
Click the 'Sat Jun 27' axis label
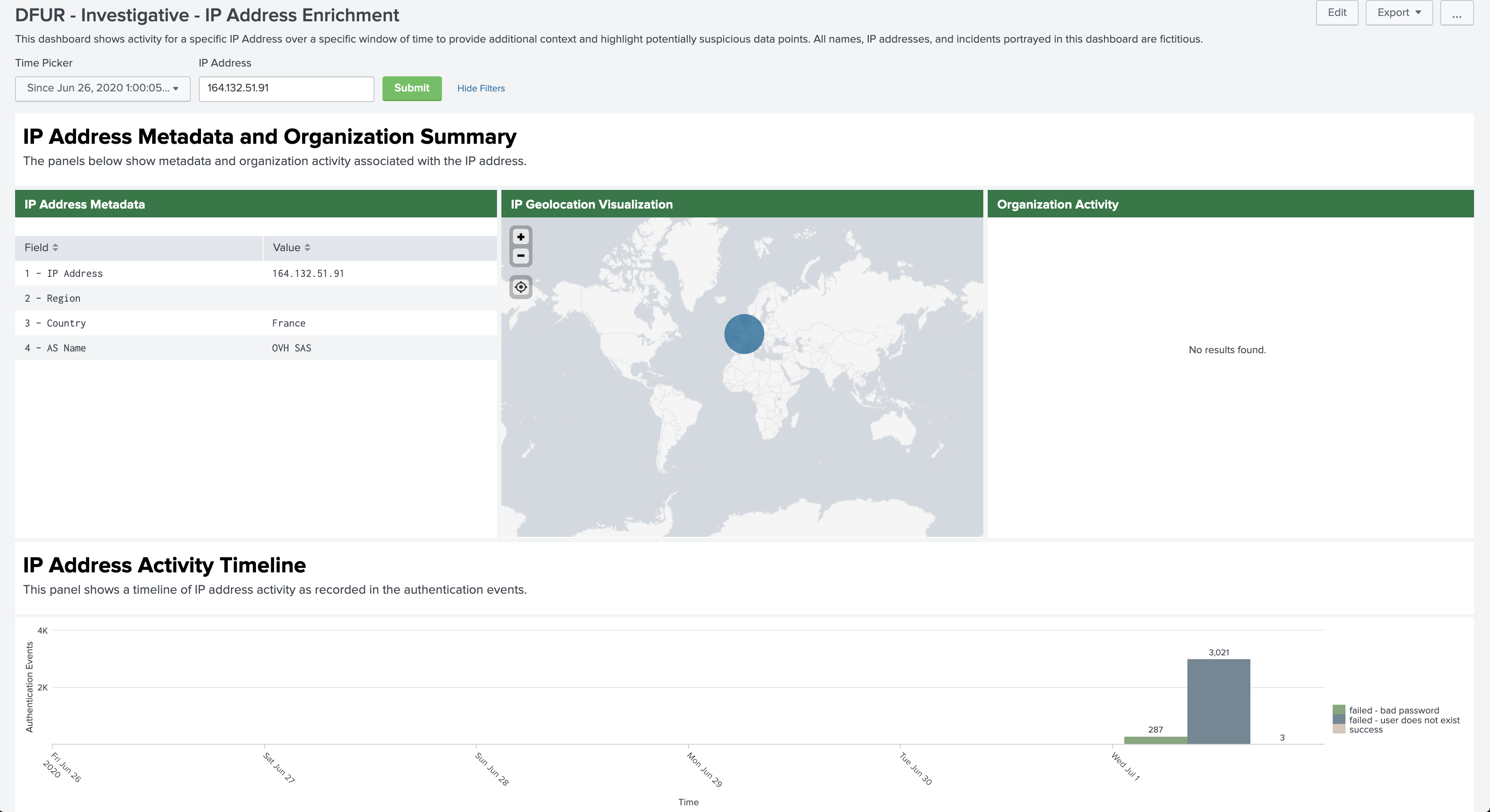[x=279, y=768]
